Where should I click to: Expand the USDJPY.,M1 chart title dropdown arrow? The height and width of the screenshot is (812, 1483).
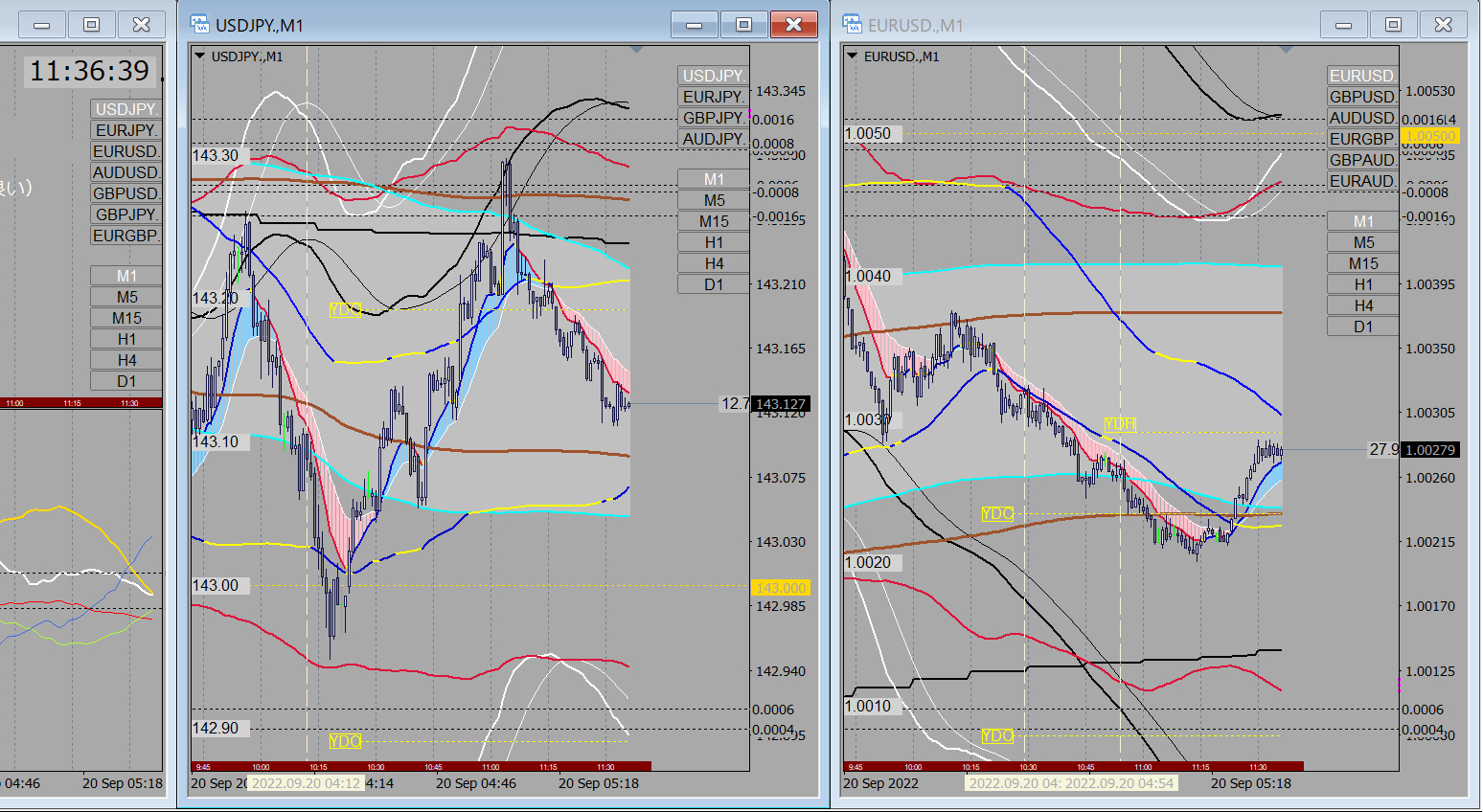coord(200,56)
